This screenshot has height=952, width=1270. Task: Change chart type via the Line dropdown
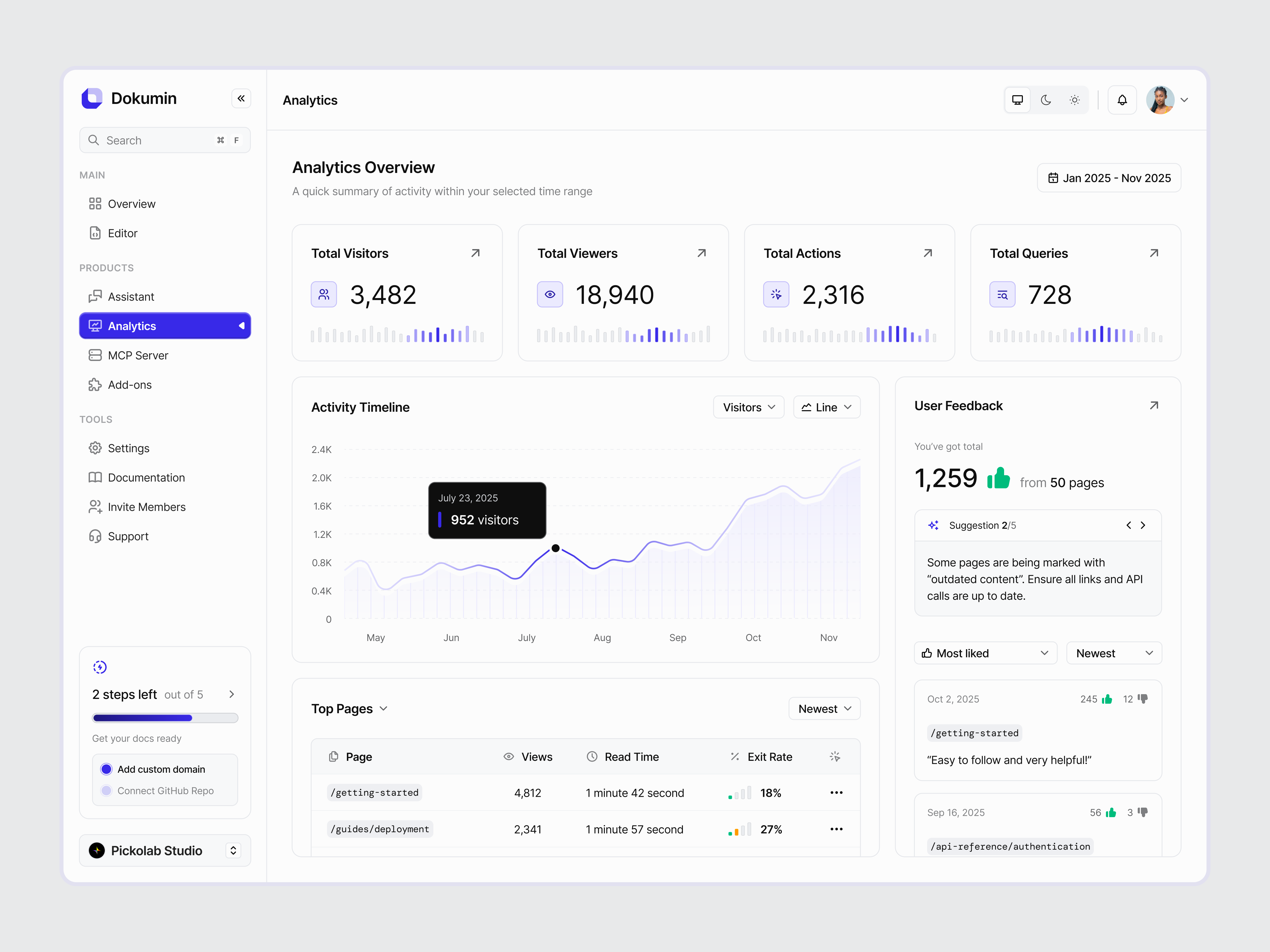pyautogui.click(x=826, y=407)
